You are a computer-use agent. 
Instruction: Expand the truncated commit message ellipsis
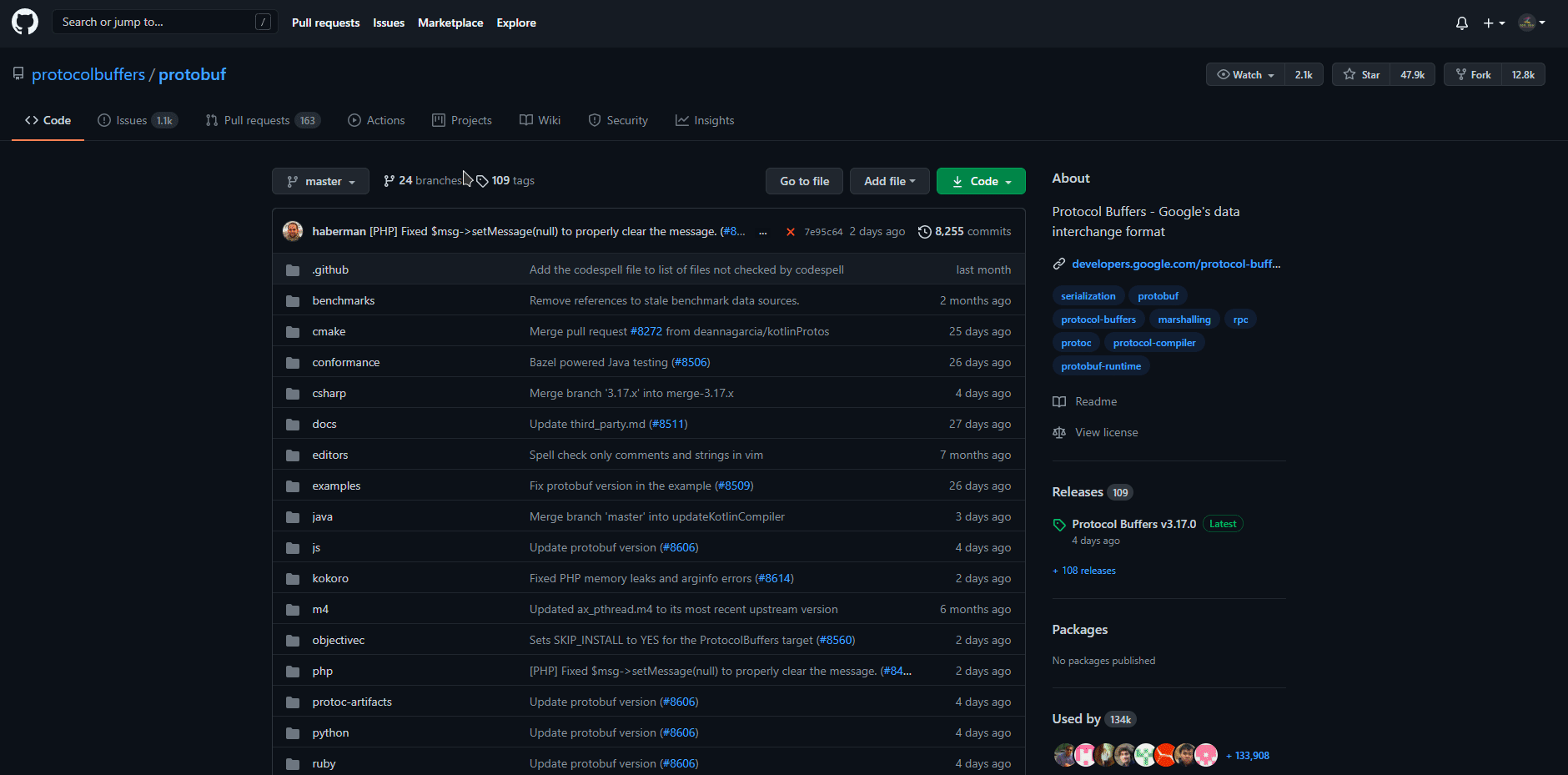tap(762, 232)
